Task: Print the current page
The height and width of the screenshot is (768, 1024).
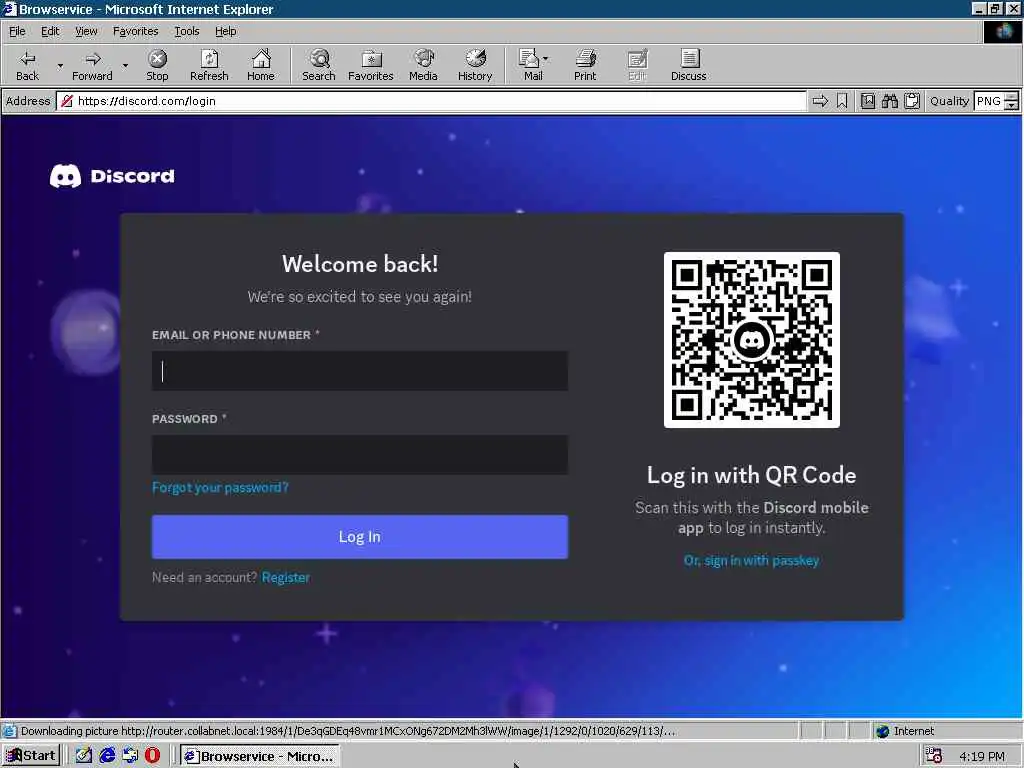Action: point(585,65)
